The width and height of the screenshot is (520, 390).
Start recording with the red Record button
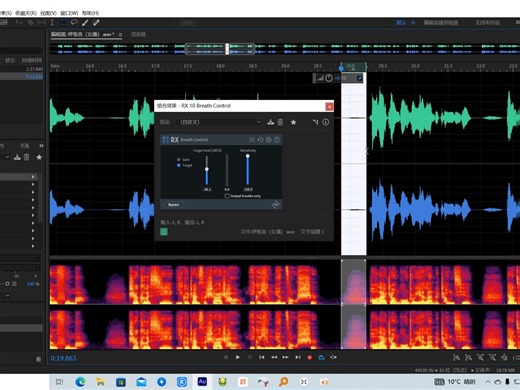point(310,357)
